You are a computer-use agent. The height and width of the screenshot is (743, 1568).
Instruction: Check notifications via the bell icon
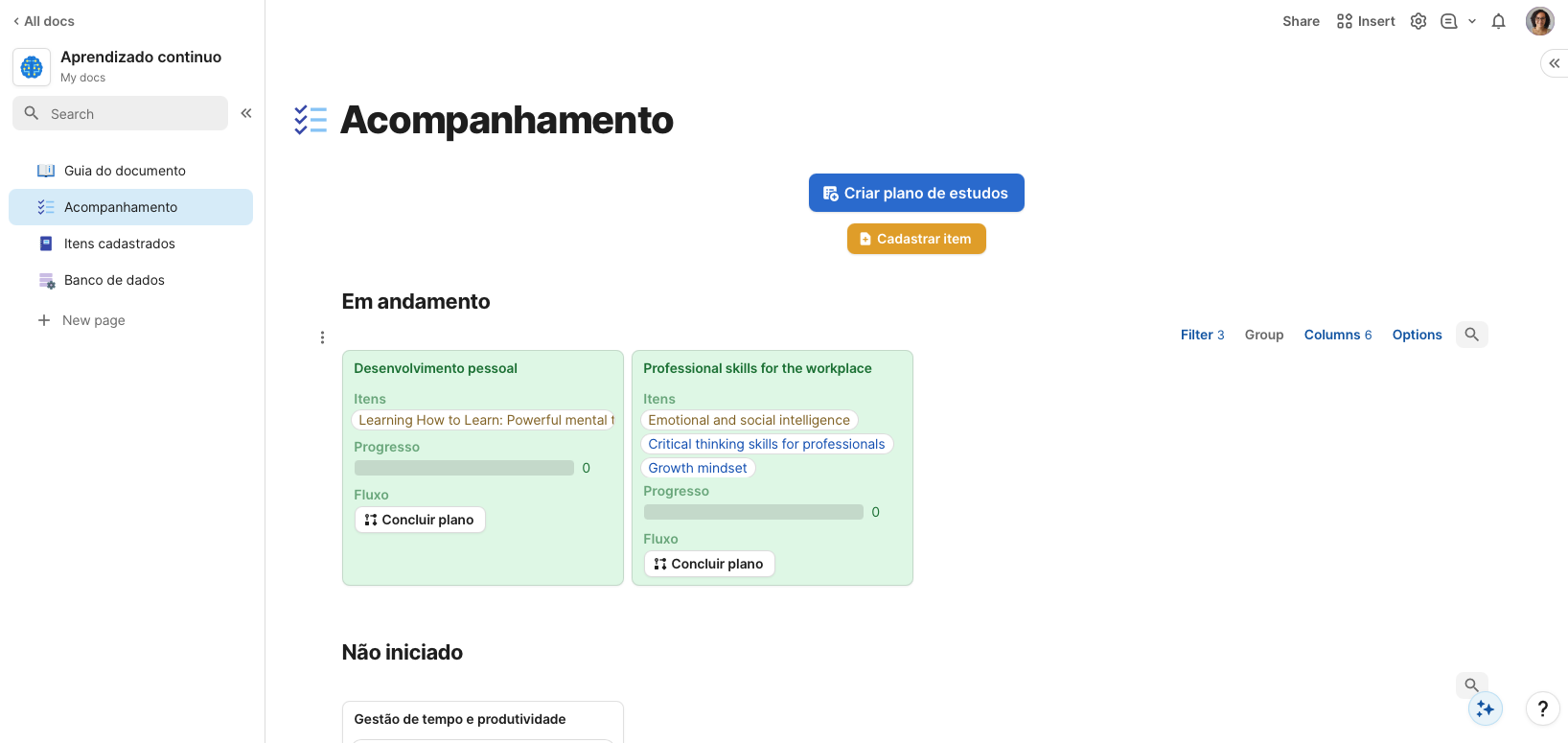coord(1498,20)
